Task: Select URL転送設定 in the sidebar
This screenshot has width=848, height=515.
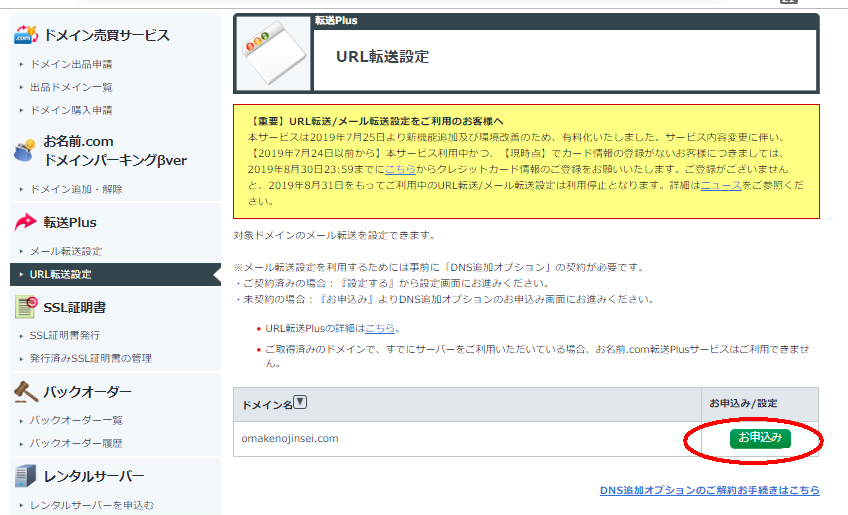Action: (115, 274)
